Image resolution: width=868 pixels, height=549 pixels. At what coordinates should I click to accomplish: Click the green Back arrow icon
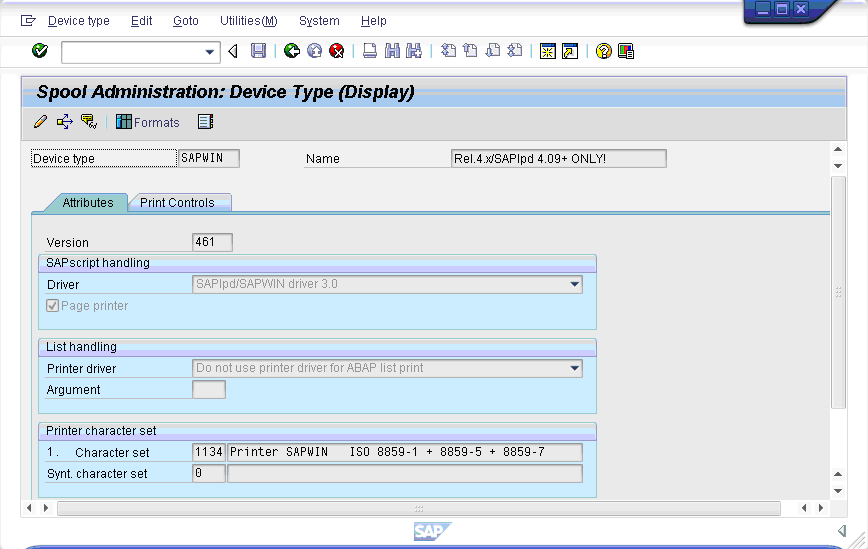tap(292, 51)
